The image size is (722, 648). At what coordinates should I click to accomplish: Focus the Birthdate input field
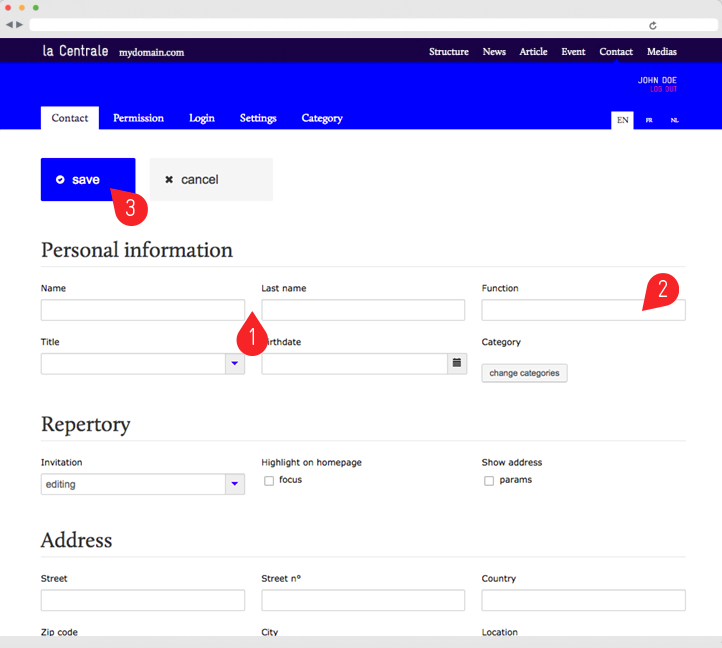coord(354,363)
